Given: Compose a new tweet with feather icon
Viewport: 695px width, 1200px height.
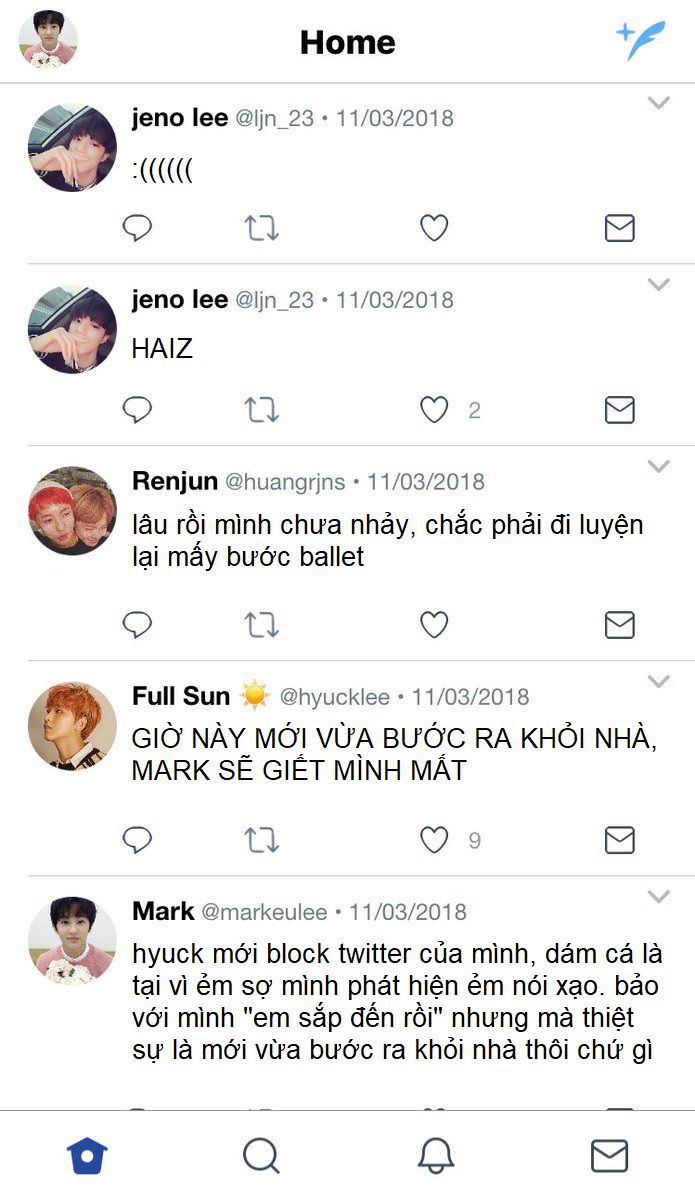Looking at the screenshot, I should 640,41.
